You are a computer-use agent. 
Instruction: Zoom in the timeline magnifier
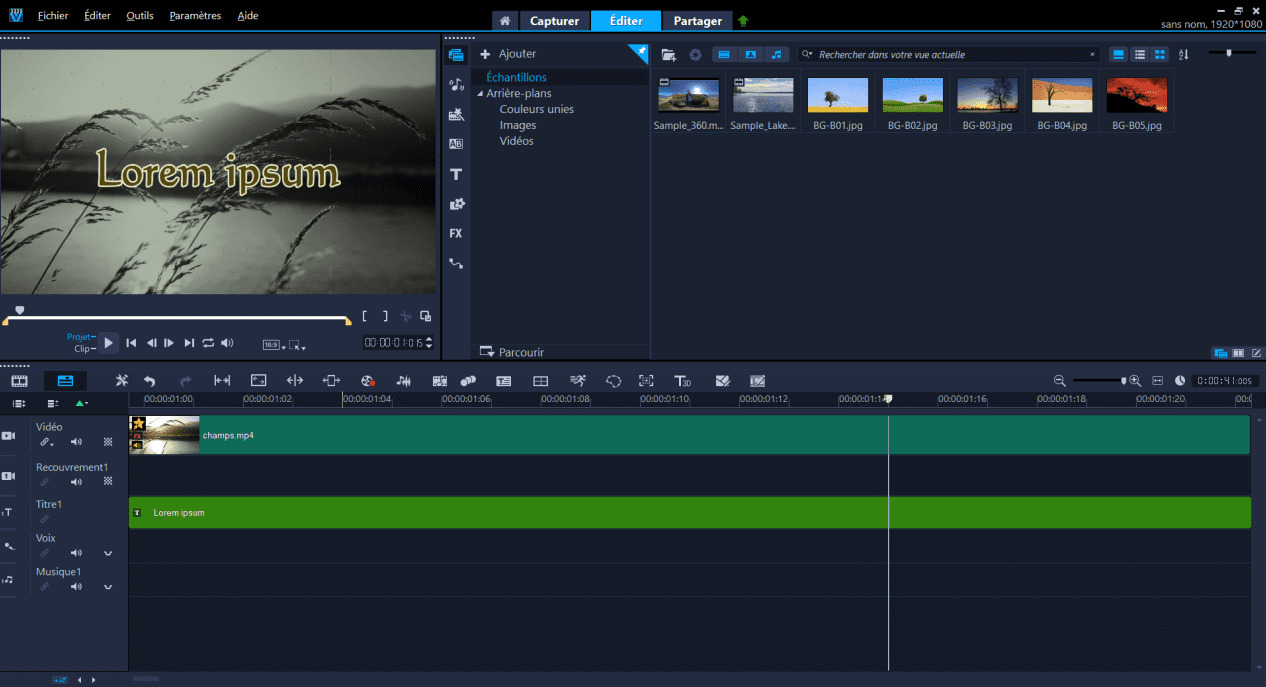[x=1135, y=381]
